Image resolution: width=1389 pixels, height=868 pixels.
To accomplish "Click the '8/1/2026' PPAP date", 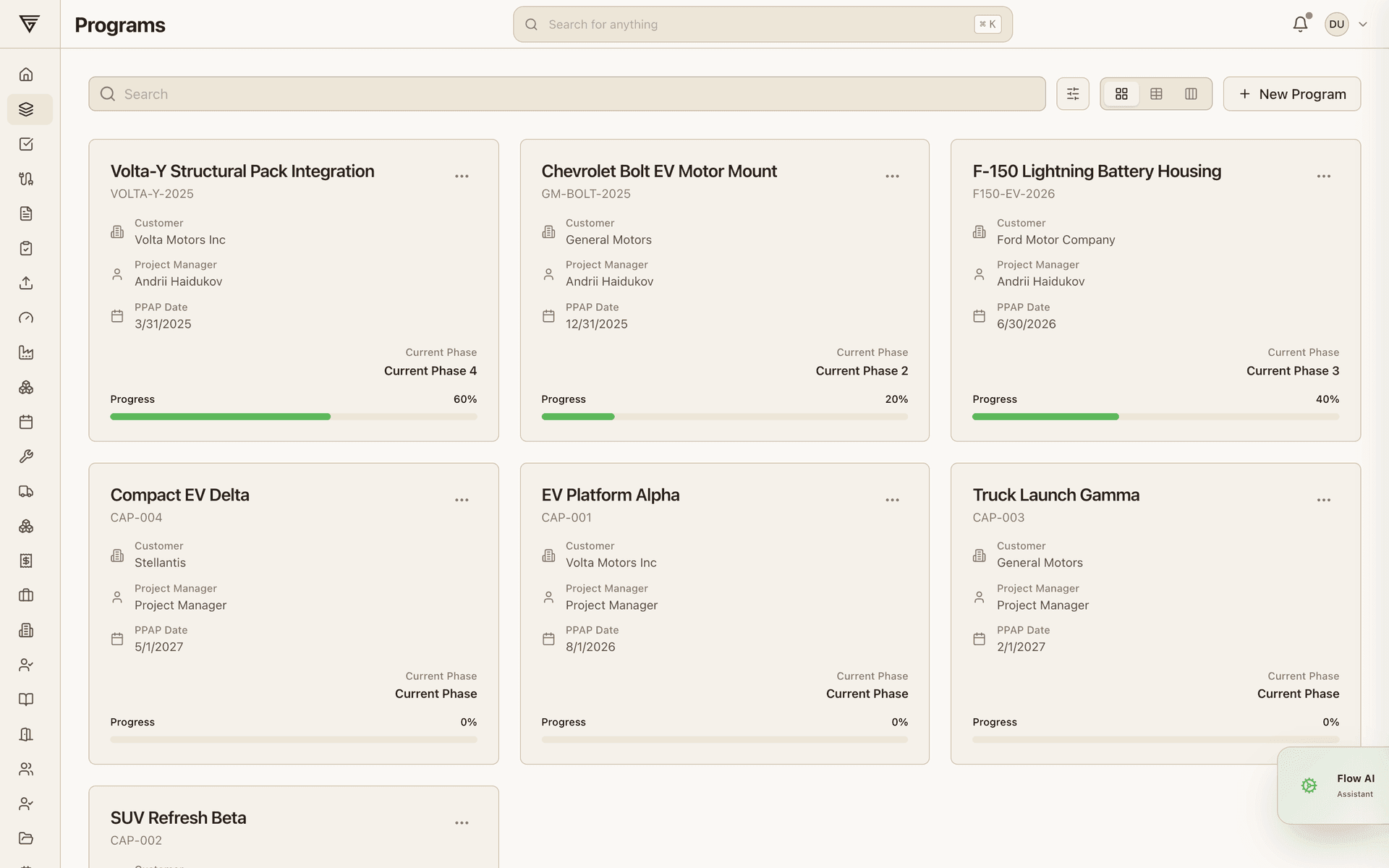I will click(590, 647).
